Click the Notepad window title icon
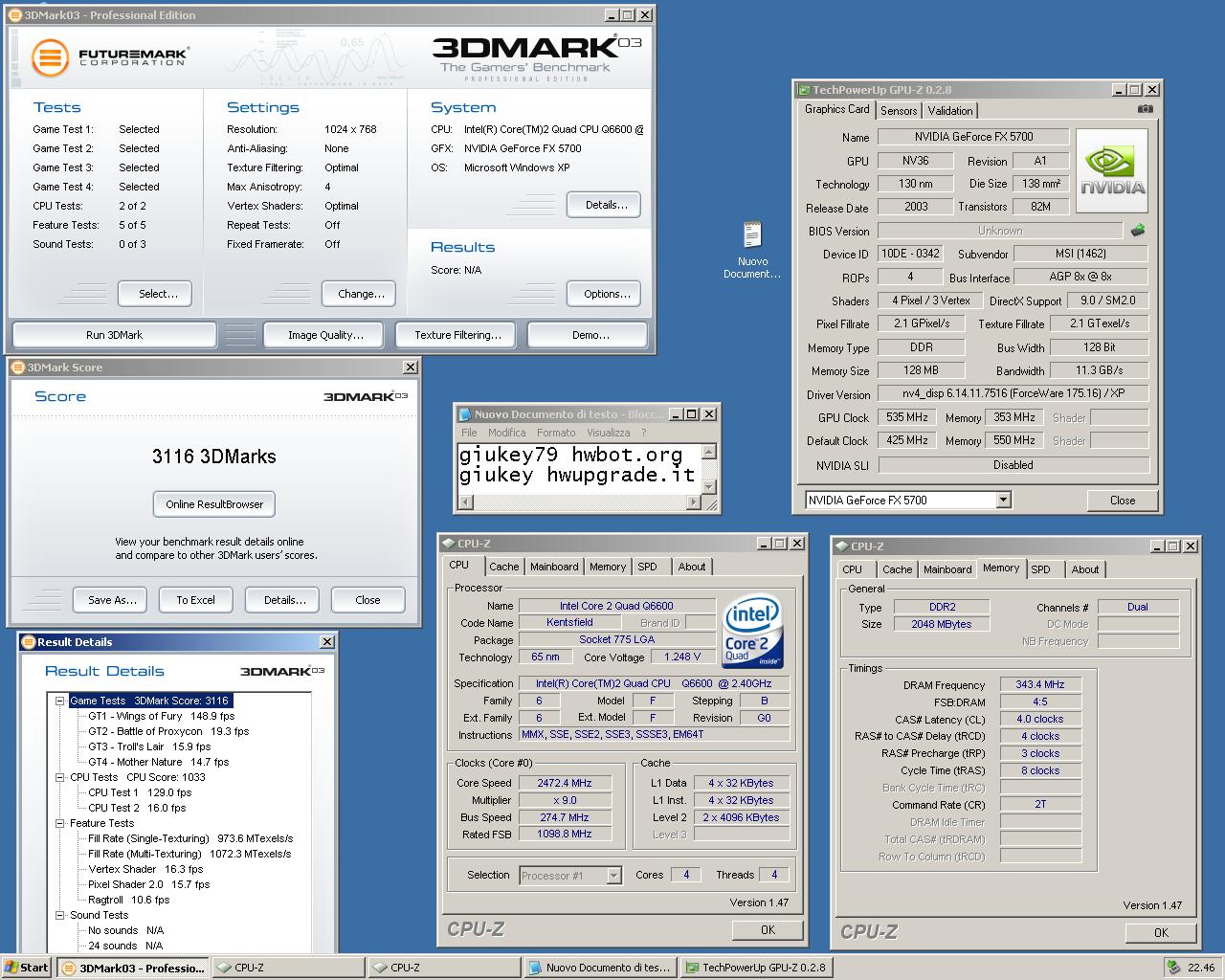Screen dimensions: 1225x980 coord(465,414)
